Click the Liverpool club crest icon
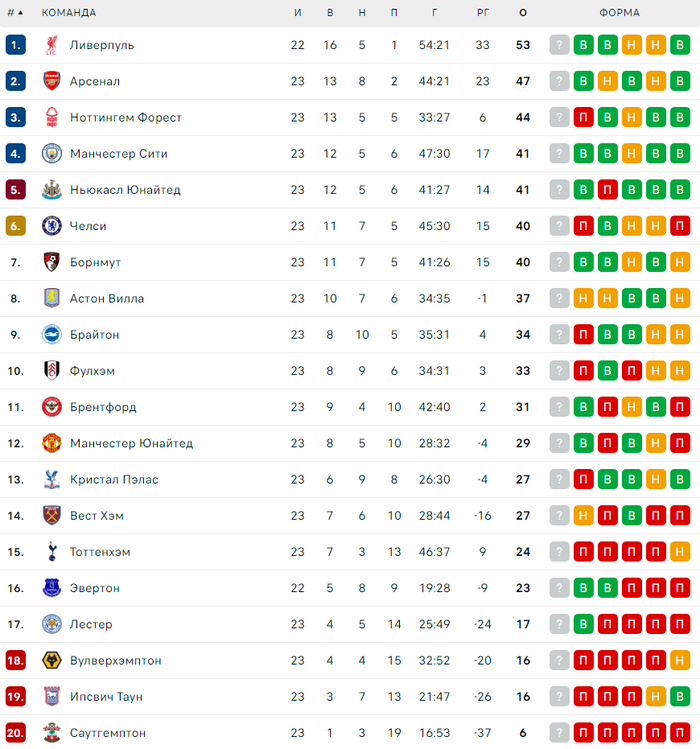 point(51,45)
